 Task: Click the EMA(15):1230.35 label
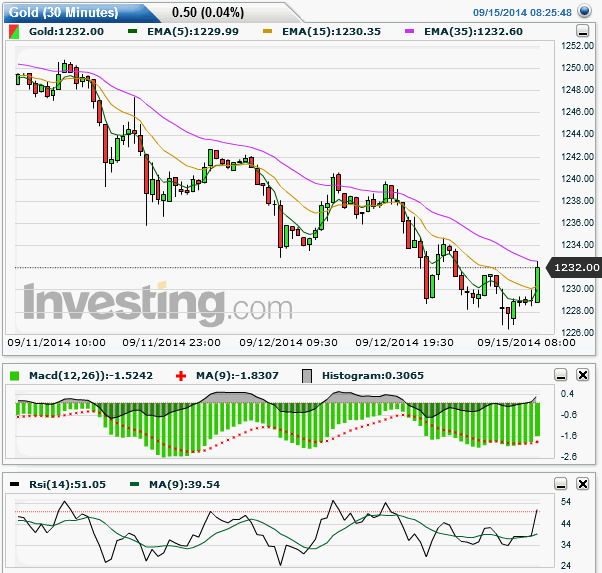pos(331,31)
